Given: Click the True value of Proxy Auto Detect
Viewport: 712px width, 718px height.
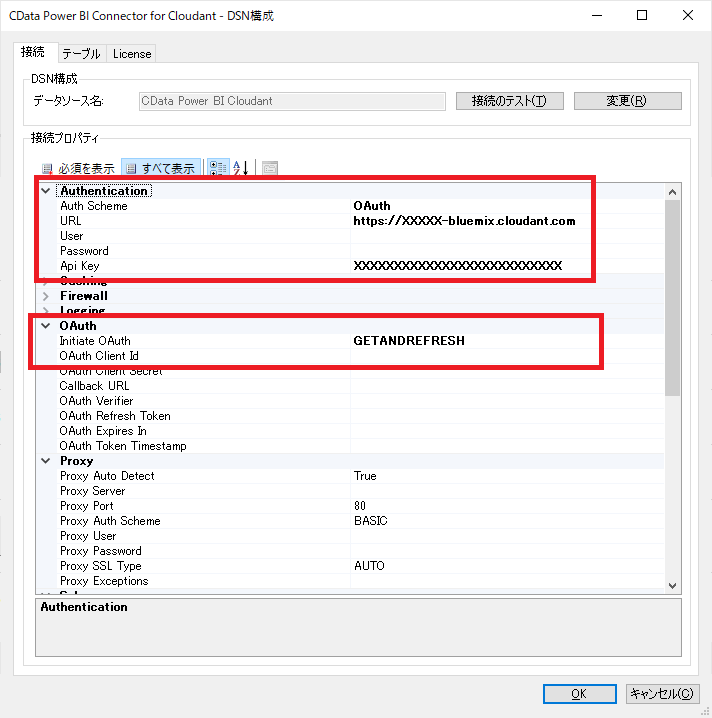Looking at the screenshot, I should pyautogui.click(x=365, y=476).
